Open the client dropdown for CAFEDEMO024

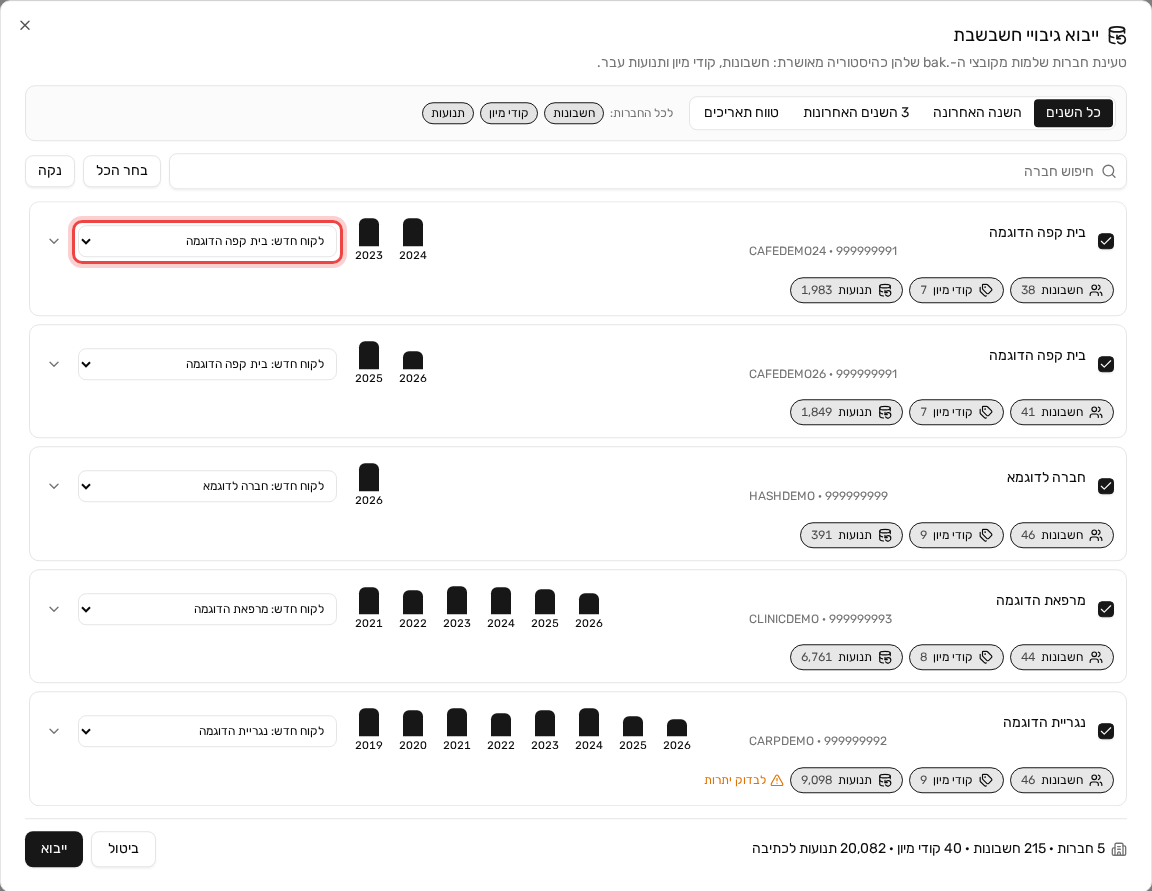207,241
